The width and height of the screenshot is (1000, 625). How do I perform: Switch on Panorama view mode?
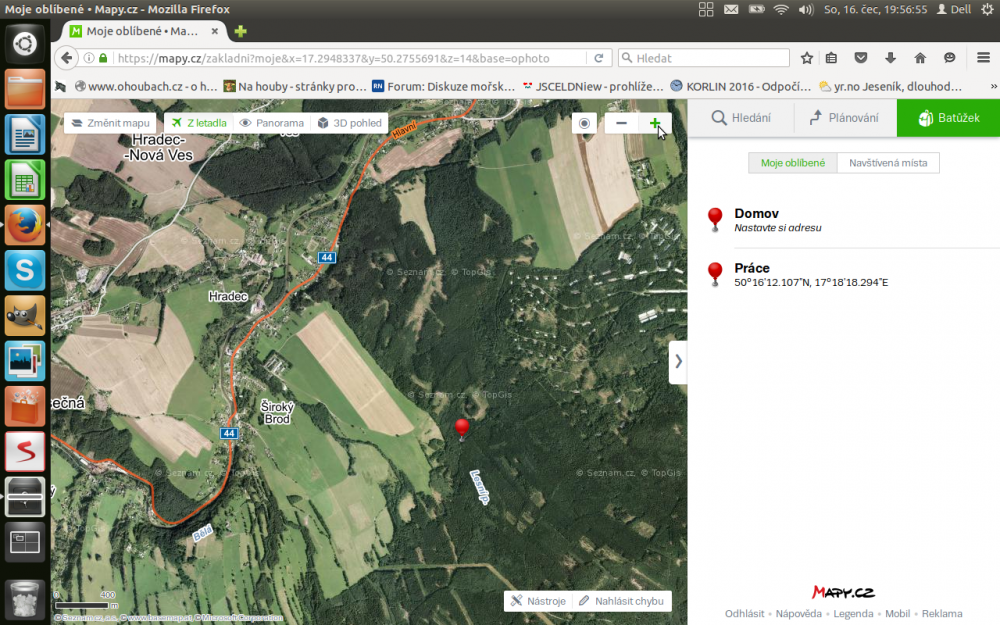[271, 123]
